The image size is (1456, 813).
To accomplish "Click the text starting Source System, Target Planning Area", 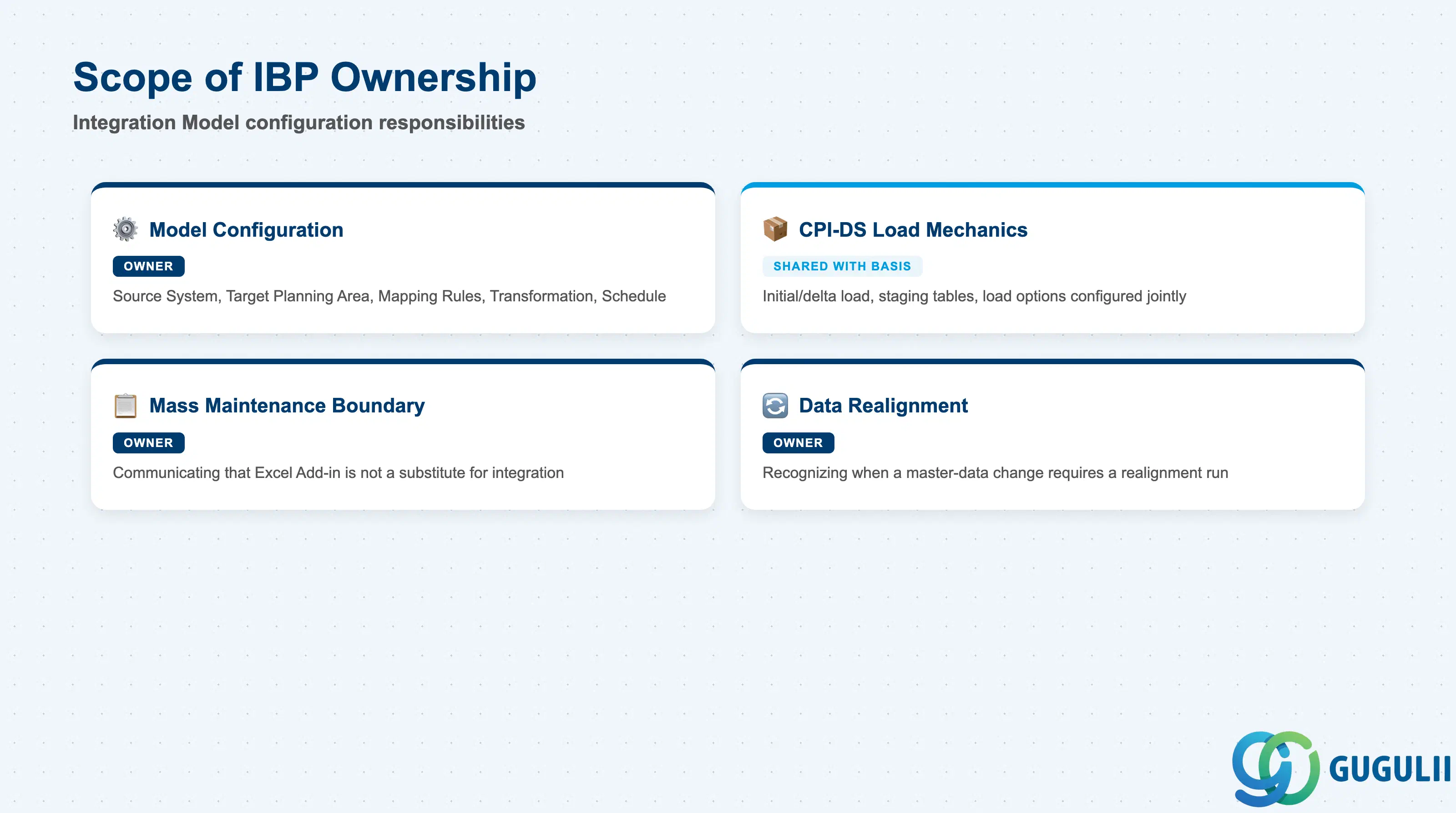I will 389,296.
